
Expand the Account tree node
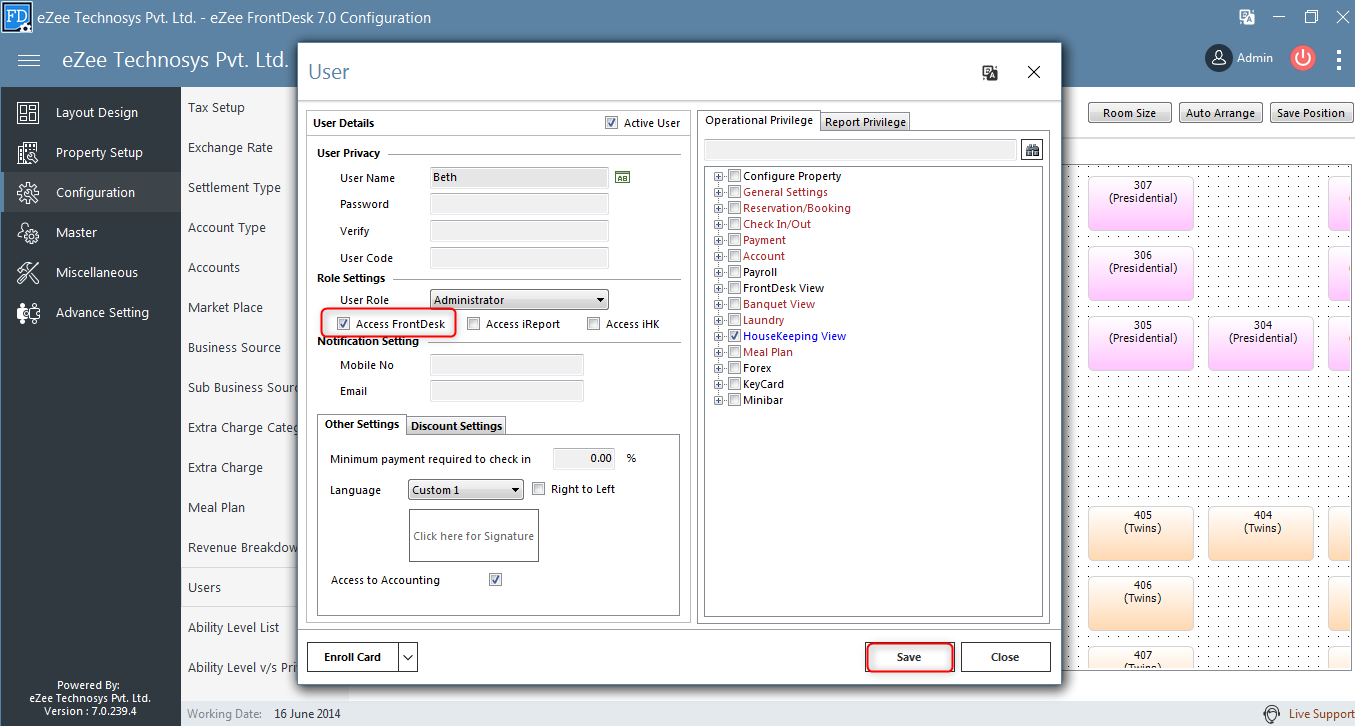pyautogui.click(x=718, y=256)
